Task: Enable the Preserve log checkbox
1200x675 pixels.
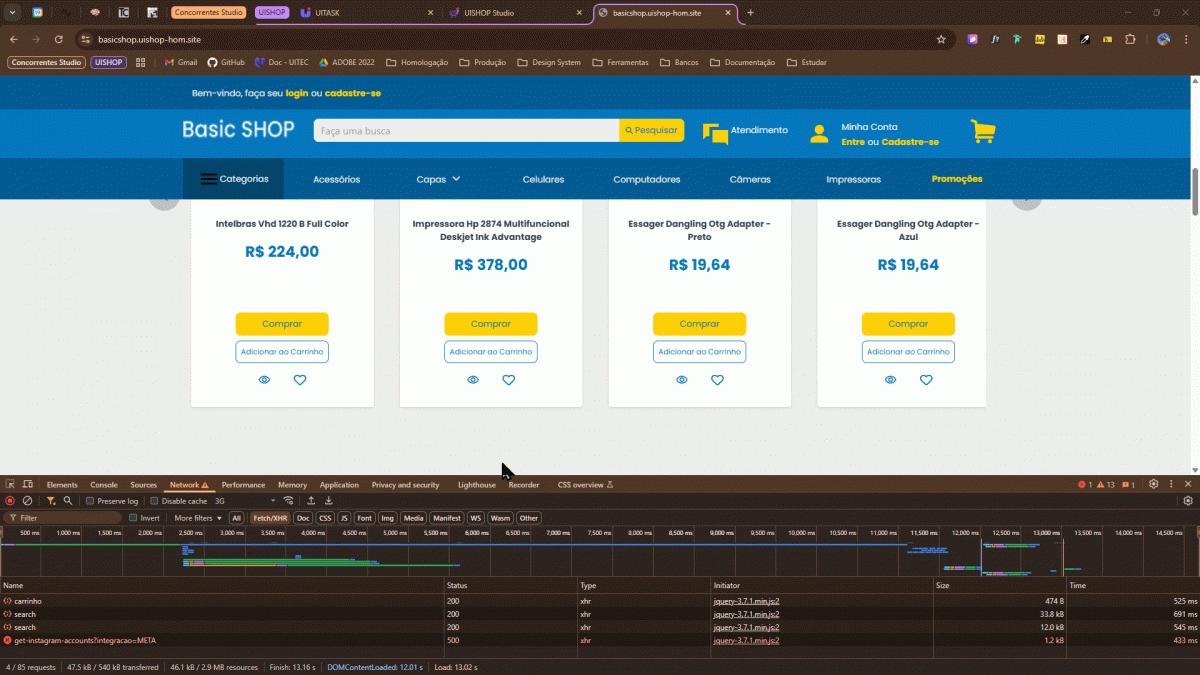Action: [90, 501]
